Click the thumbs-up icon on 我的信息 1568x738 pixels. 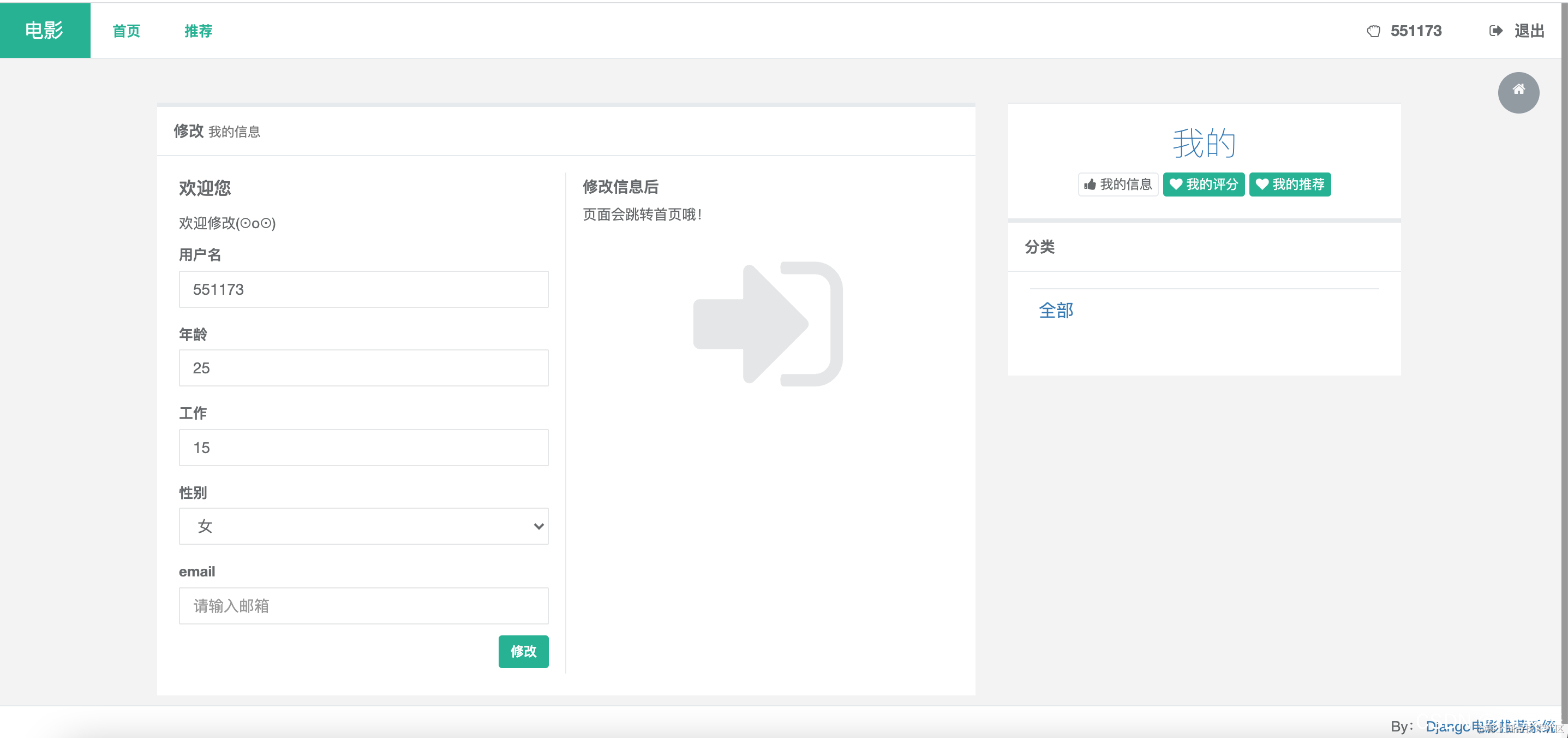(1090, 184)
